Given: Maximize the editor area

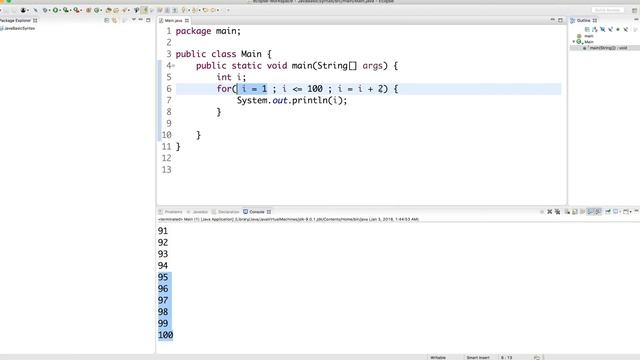Looking at the screenshot, I should click(560, 20).
